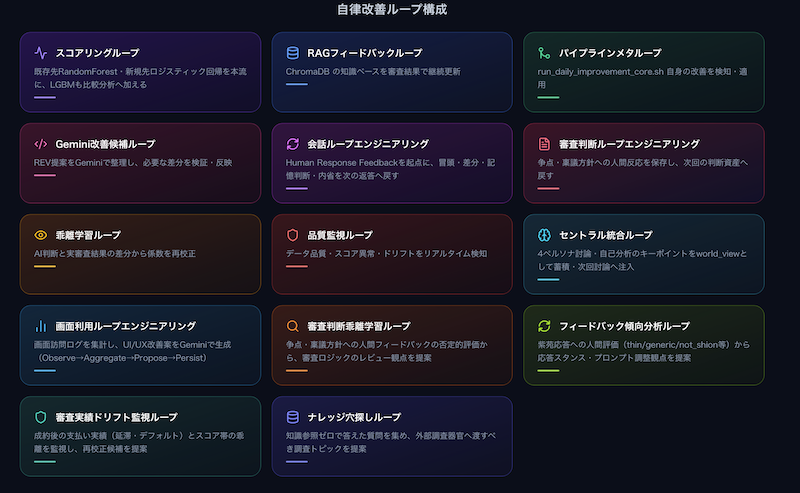The height and width of the screenshot is (493, 800).
Task: Select the Gemini改善候補ループ card description text
Action: point(133,162)
